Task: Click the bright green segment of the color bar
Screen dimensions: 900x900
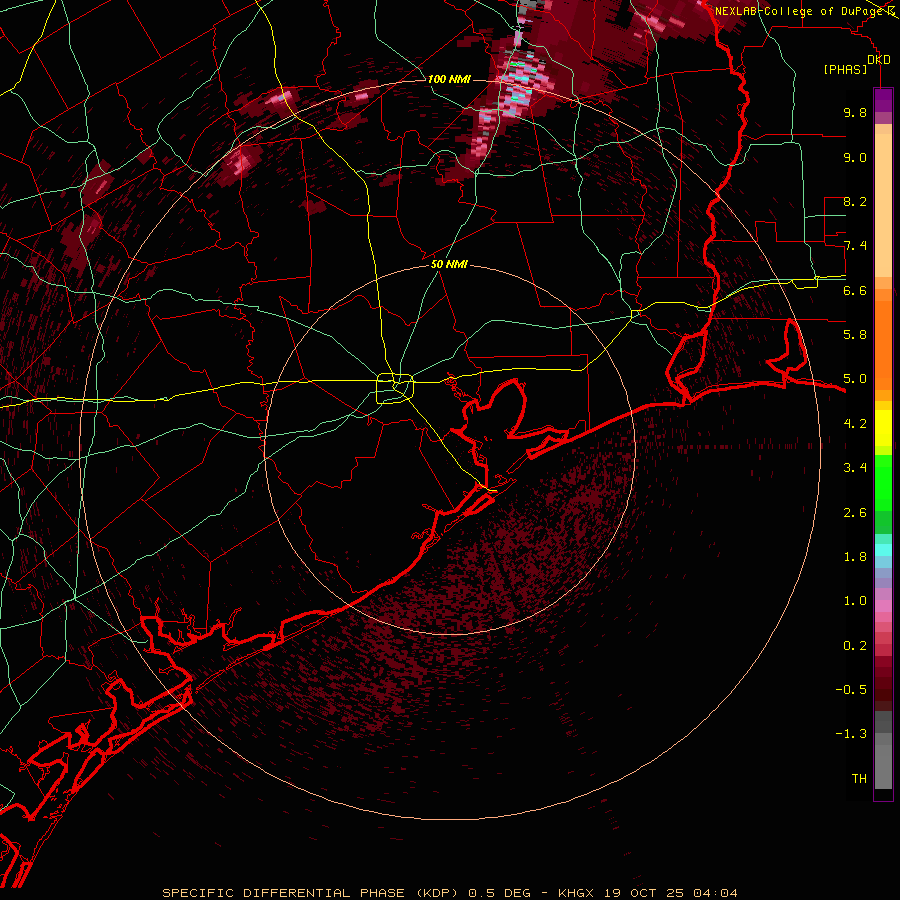Action: click(x=883, y=482)
